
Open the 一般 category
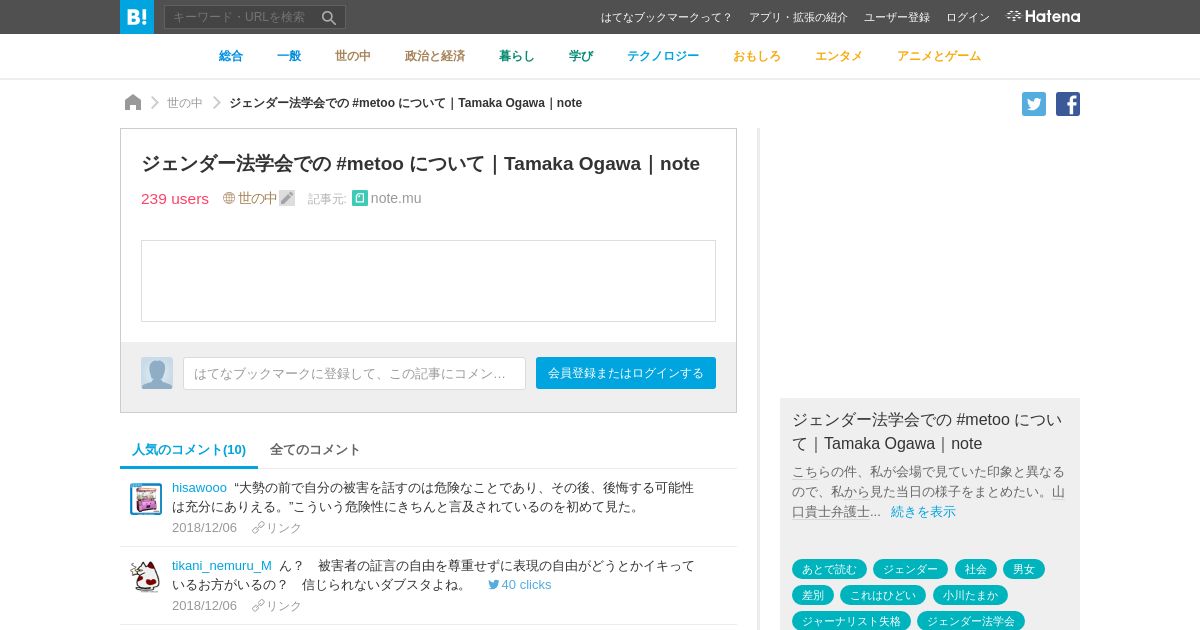coord(289,56)
